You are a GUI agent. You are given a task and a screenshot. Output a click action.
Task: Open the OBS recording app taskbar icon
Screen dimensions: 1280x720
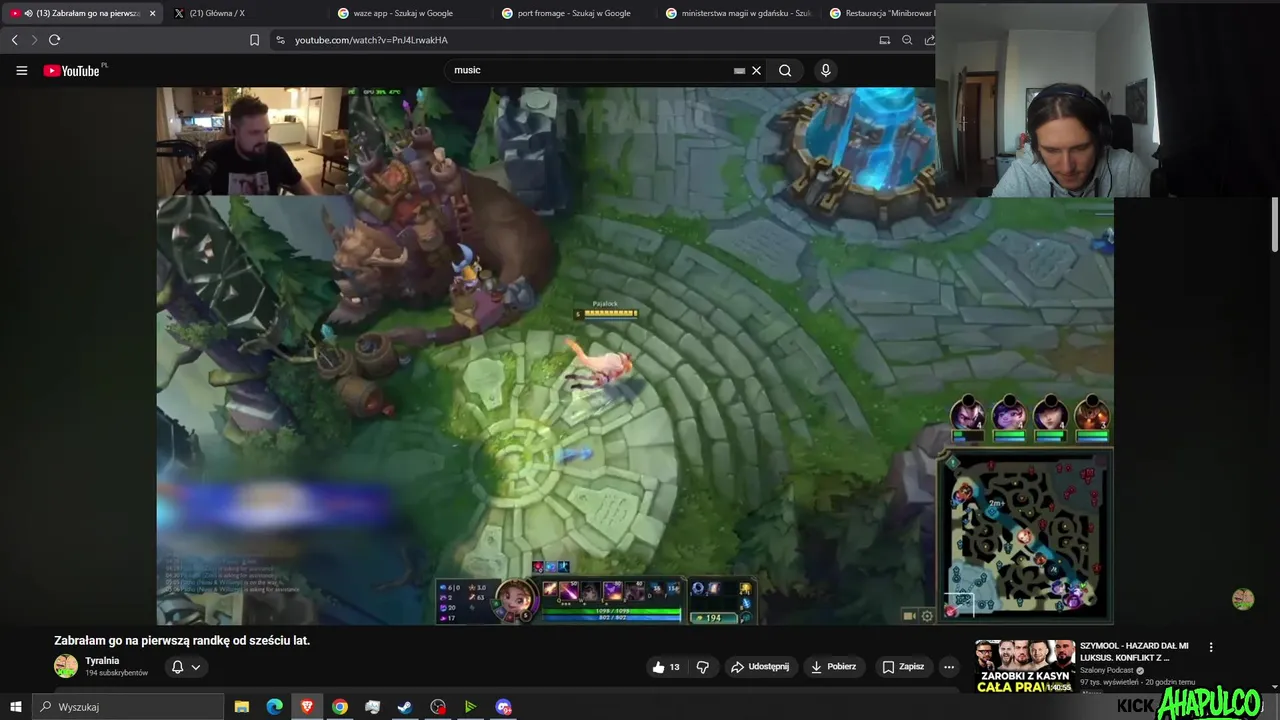[438, 707]
